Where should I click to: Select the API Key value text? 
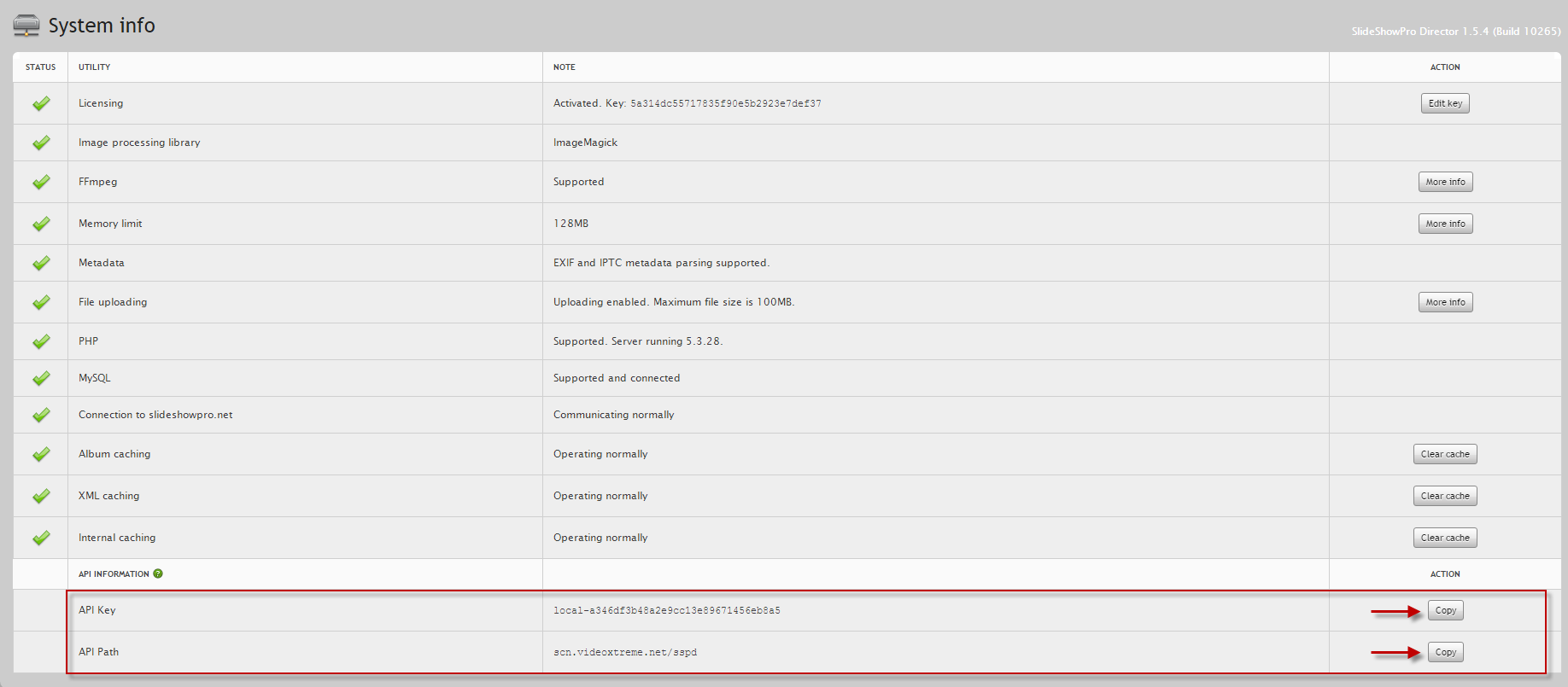666,610
